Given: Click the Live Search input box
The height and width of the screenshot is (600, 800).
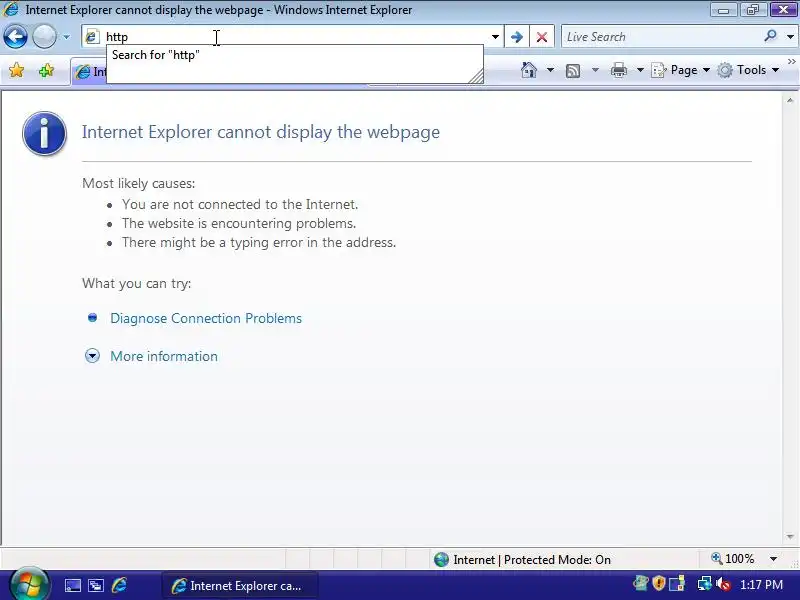Looking at the screenshot, I should coord(661,37).
